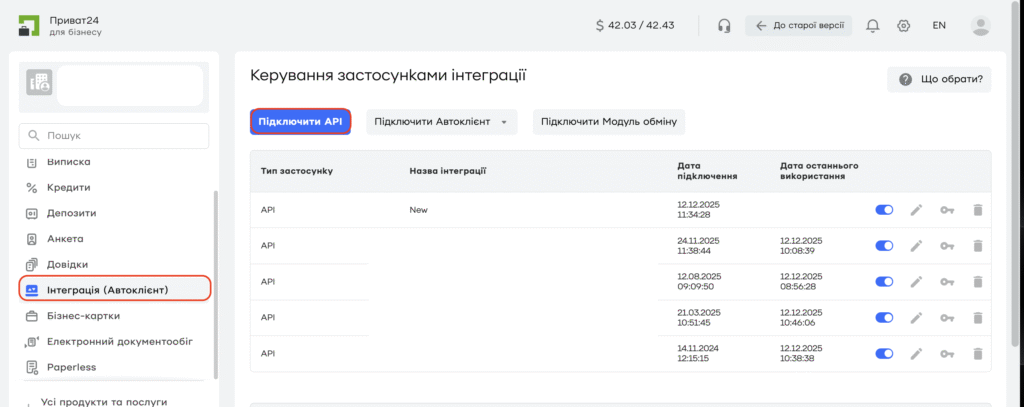This screenshot has width=1024, height=407.
Task: Click pencil for integration connected 14.11.2024
Action: point(915,354)
